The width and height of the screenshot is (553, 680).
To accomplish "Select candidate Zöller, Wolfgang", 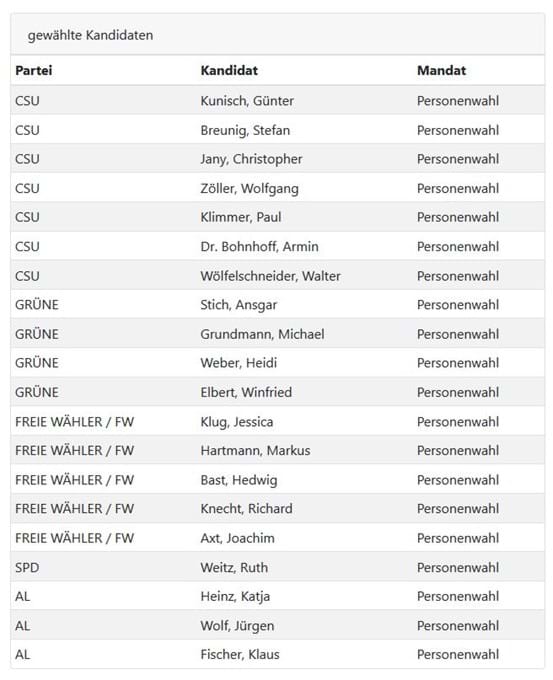I will [249, 188].
